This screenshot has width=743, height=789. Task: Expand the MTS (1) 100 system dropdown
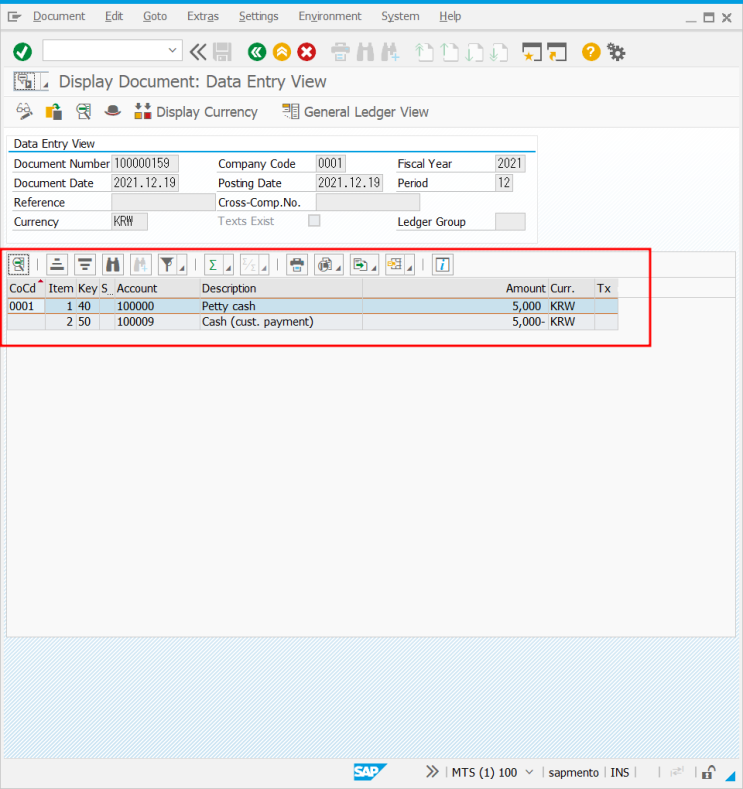(529, 772)
